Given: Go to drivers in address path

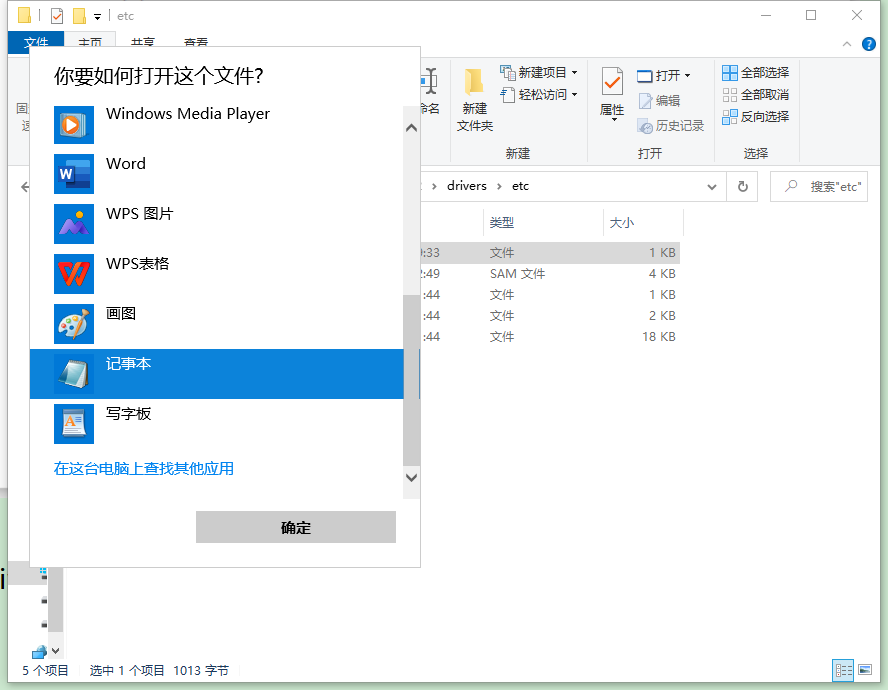Looking at the screenshot, I should point(467,186).
